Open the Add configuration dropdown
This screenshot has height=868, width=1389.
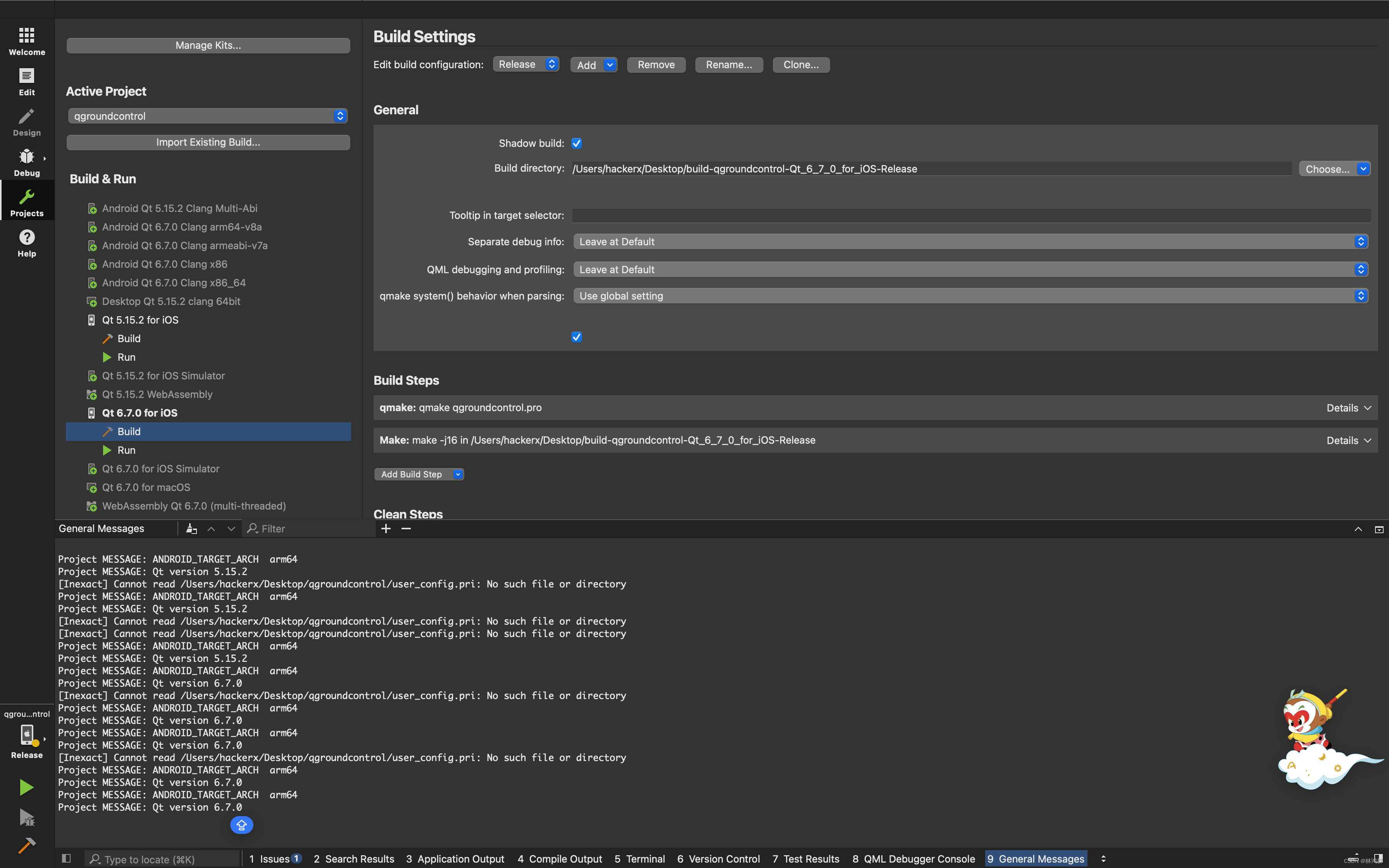click(x=593, y=65)
